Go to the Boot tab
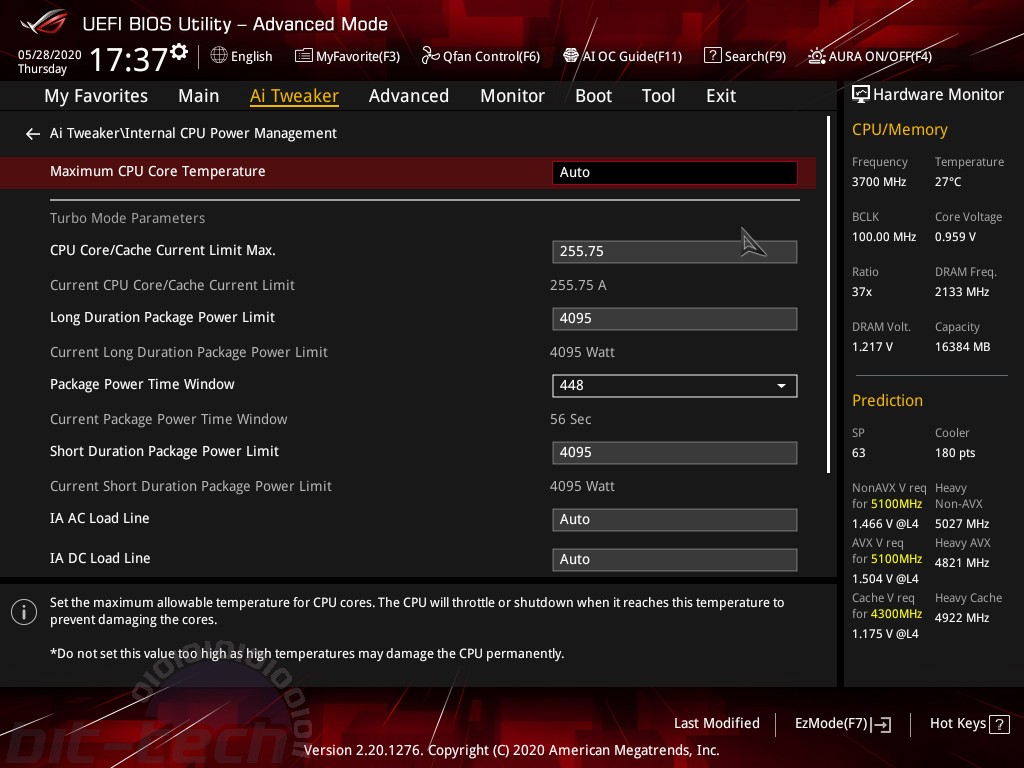This screenshot has width=1024, height=768. pyautogui.click(x=594, y=96)
